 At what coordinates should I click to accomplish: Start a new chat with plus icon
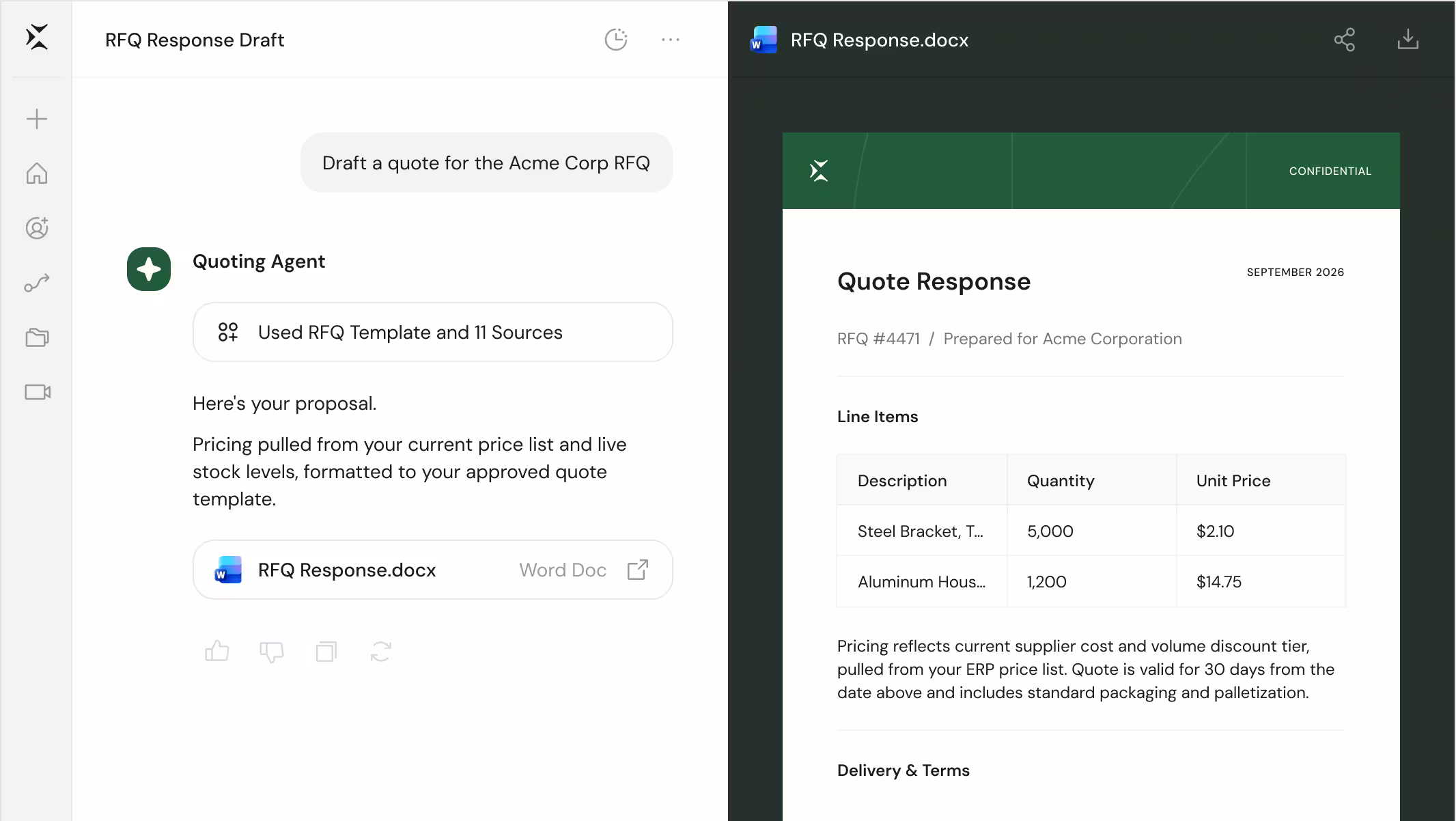37,119
